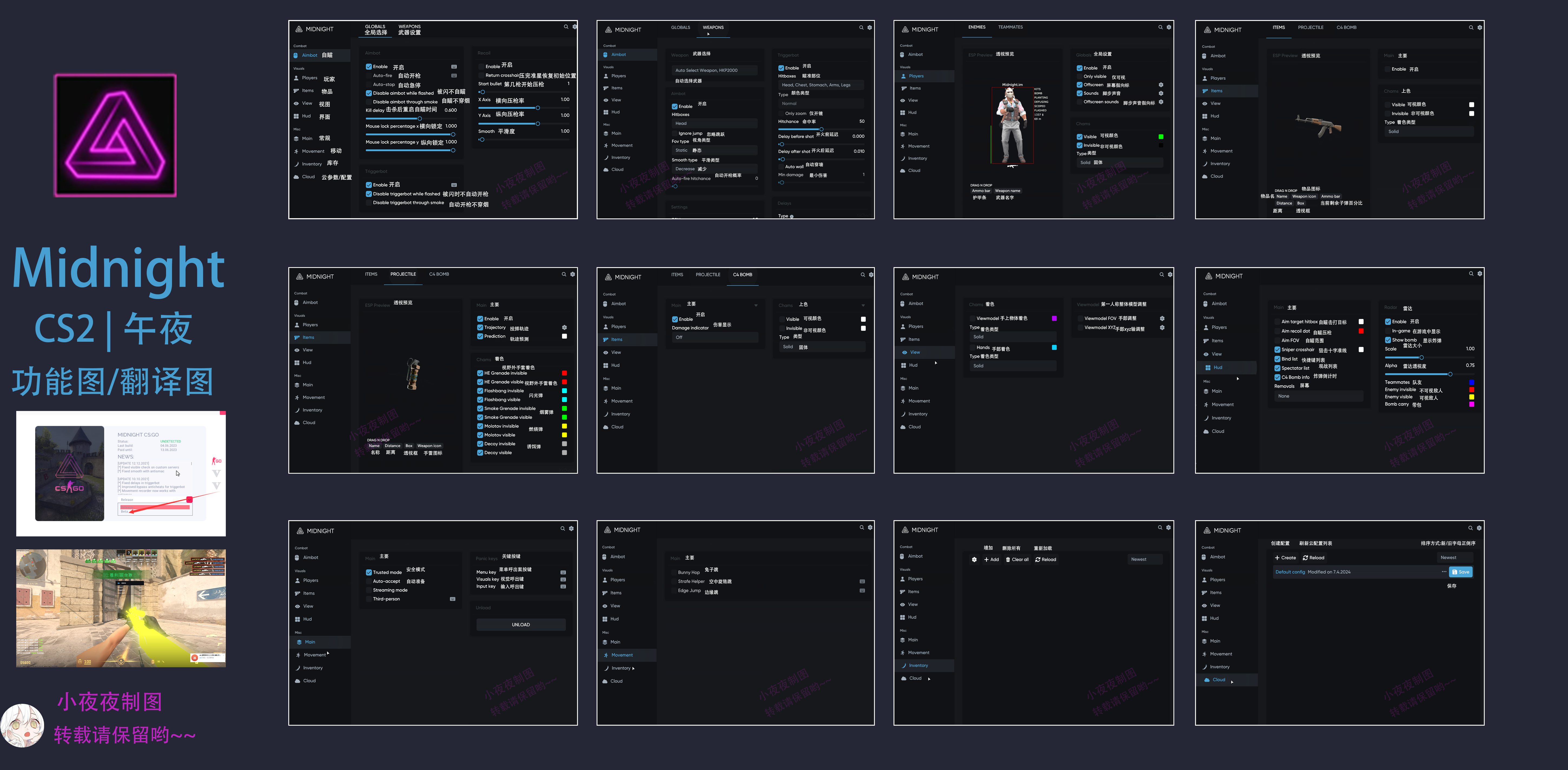
Task: Save the Default config
Action: [x=1461, y=572]
